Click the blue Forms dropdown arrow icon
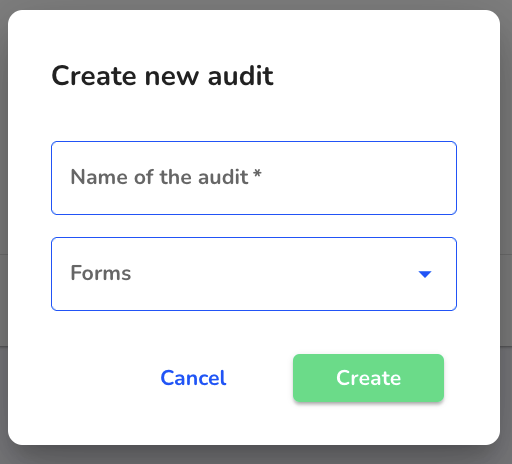Viewport: 512px width, 464px height. [x=425, y=274]
